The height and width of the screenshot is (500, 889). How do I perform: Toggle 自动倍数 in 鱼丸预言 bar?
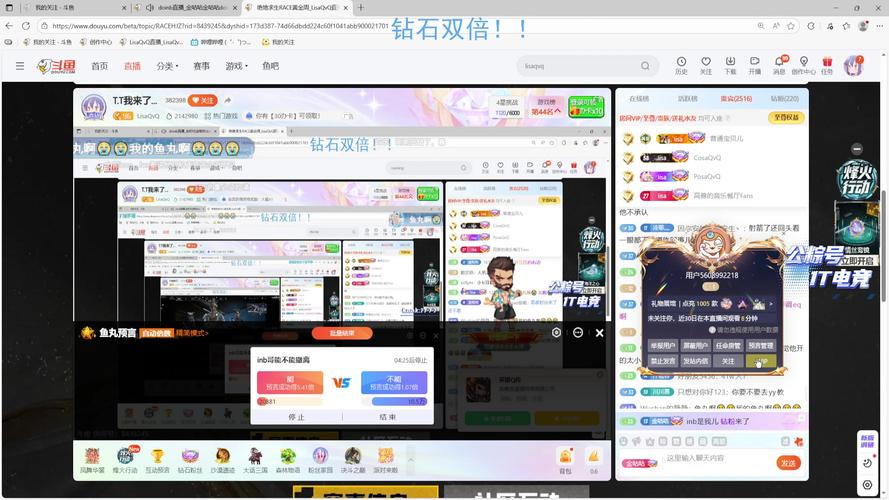(156, 333)
